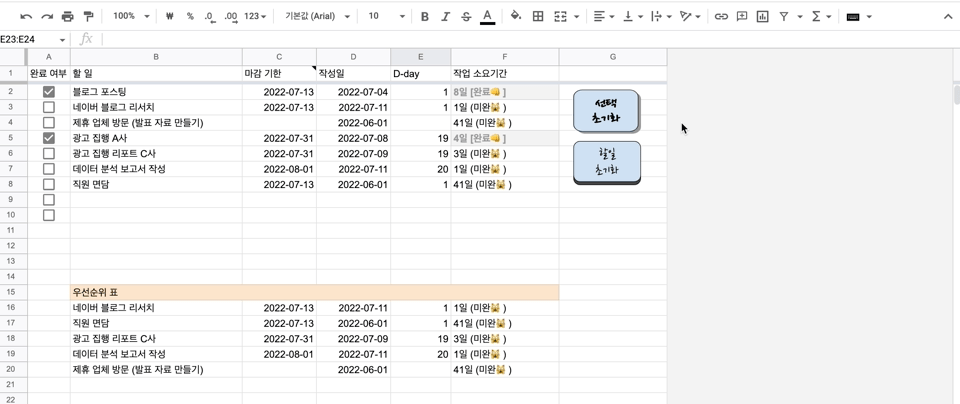
Task: Open the functions sigma menu
Action: click(x=820, y=17)
